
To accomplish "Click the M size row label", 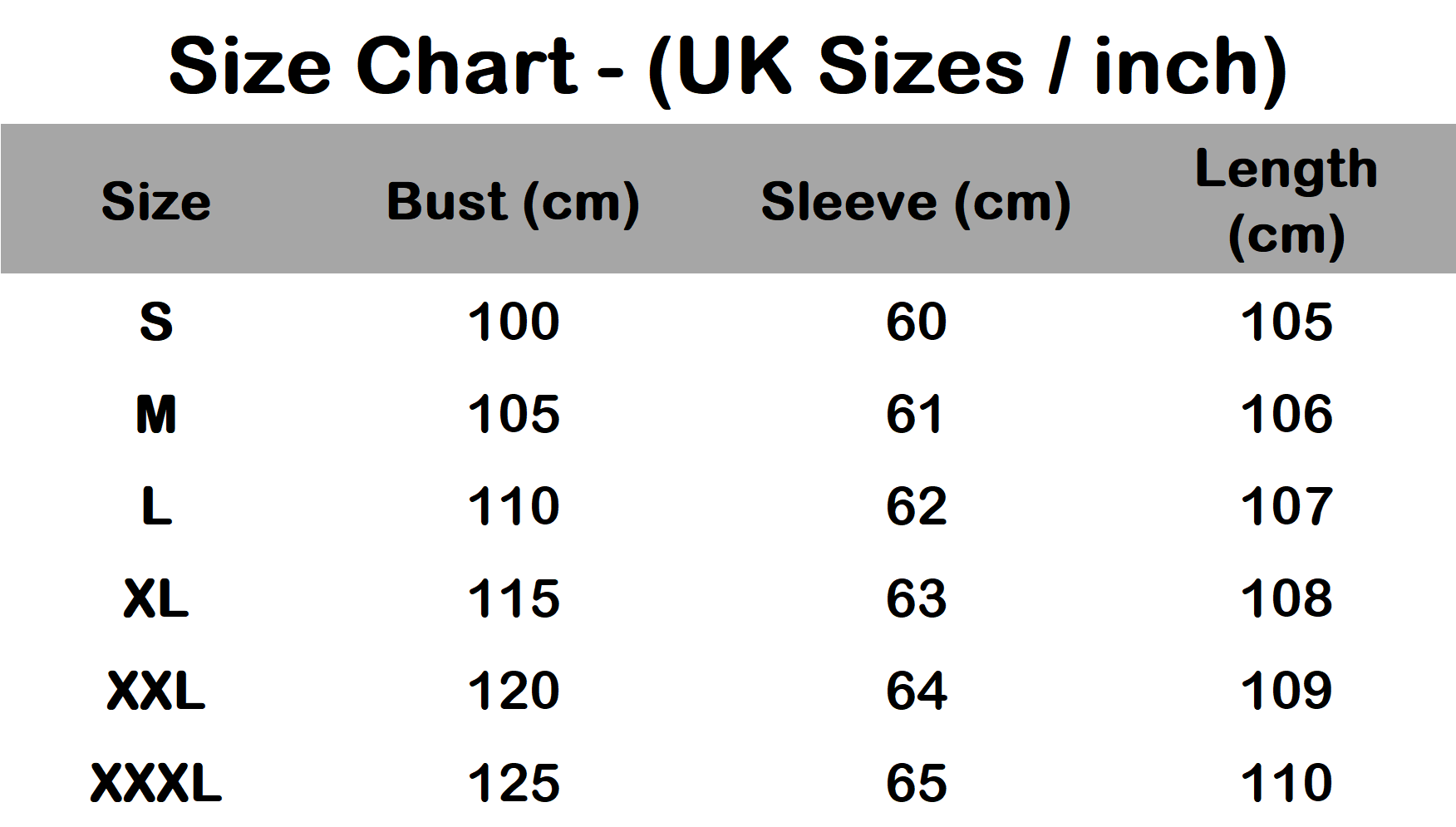I will [x=156, y=414].
